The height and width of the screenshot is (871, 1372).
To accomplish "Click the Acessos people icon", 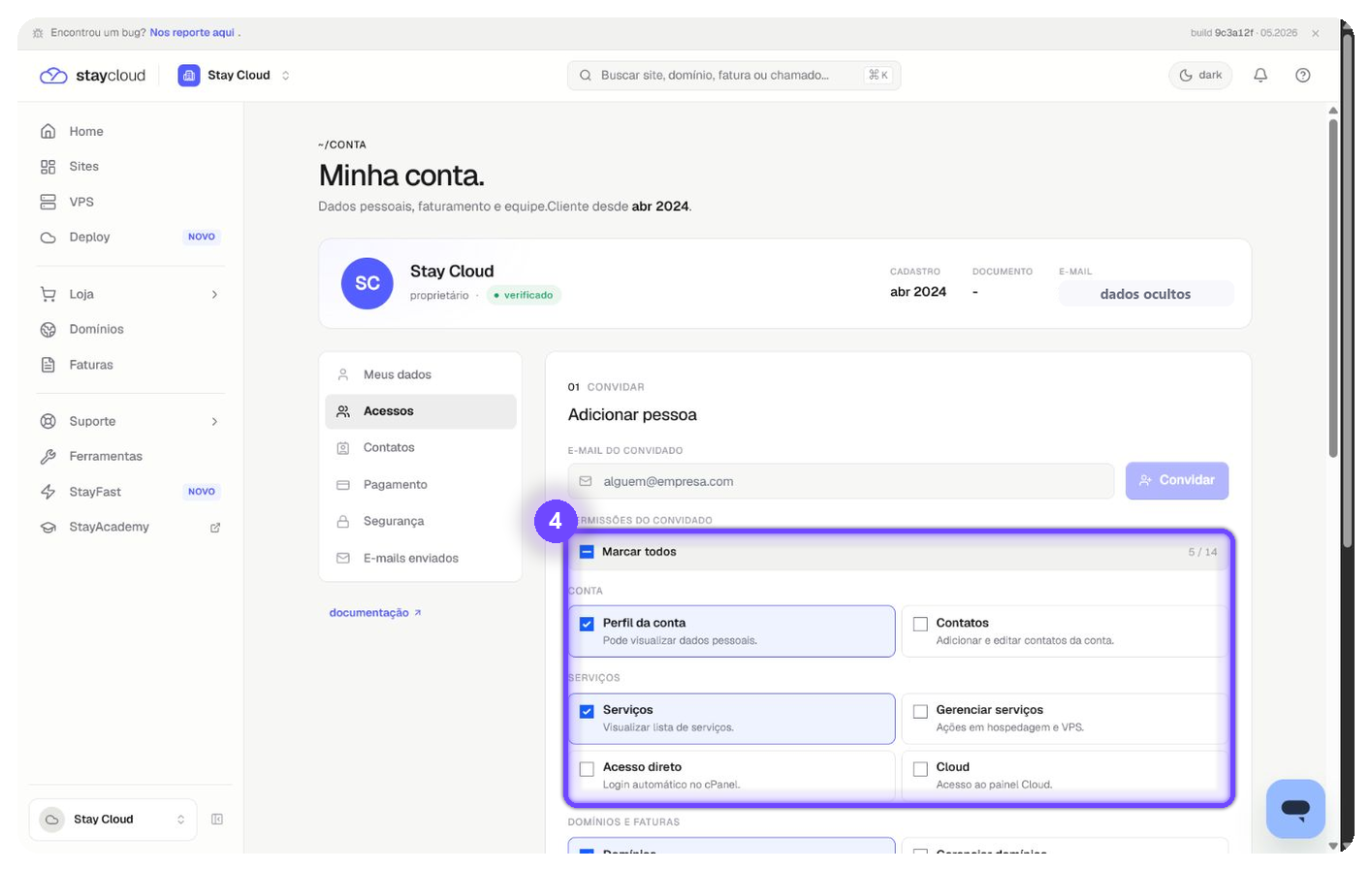I will click(x=342, y=411).
